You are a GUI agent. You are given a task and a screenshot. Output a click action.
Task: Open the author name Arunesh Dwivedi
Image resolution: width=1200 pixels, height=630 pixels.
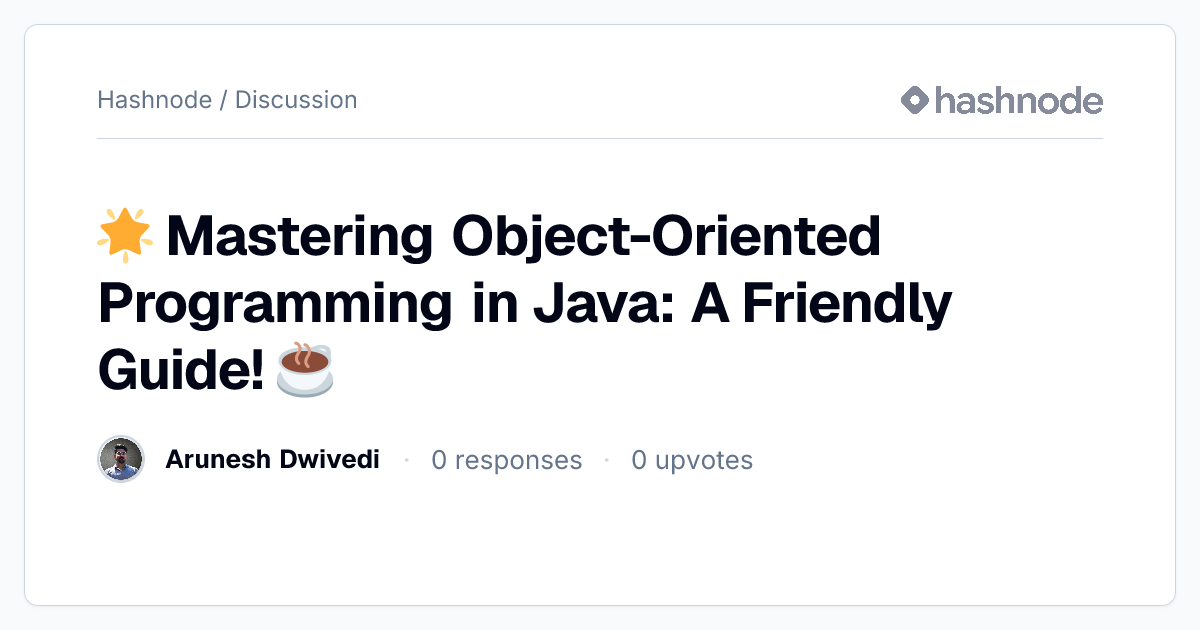(272, 460)
